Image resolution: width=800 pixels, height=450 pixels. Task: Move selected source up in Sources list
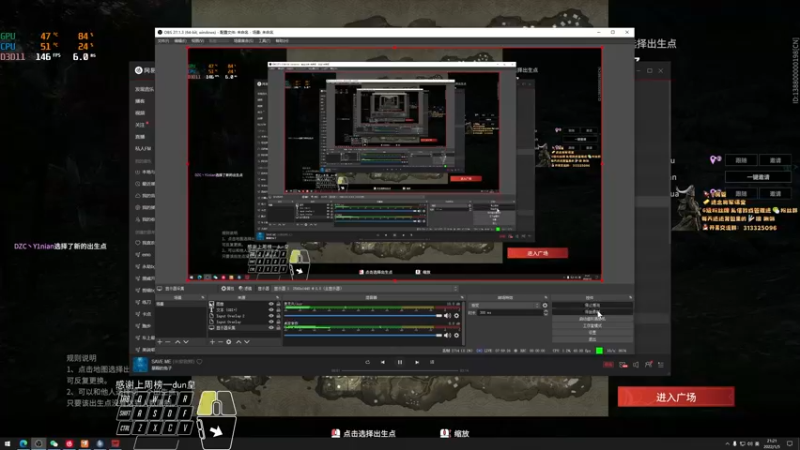pos(238,342)
